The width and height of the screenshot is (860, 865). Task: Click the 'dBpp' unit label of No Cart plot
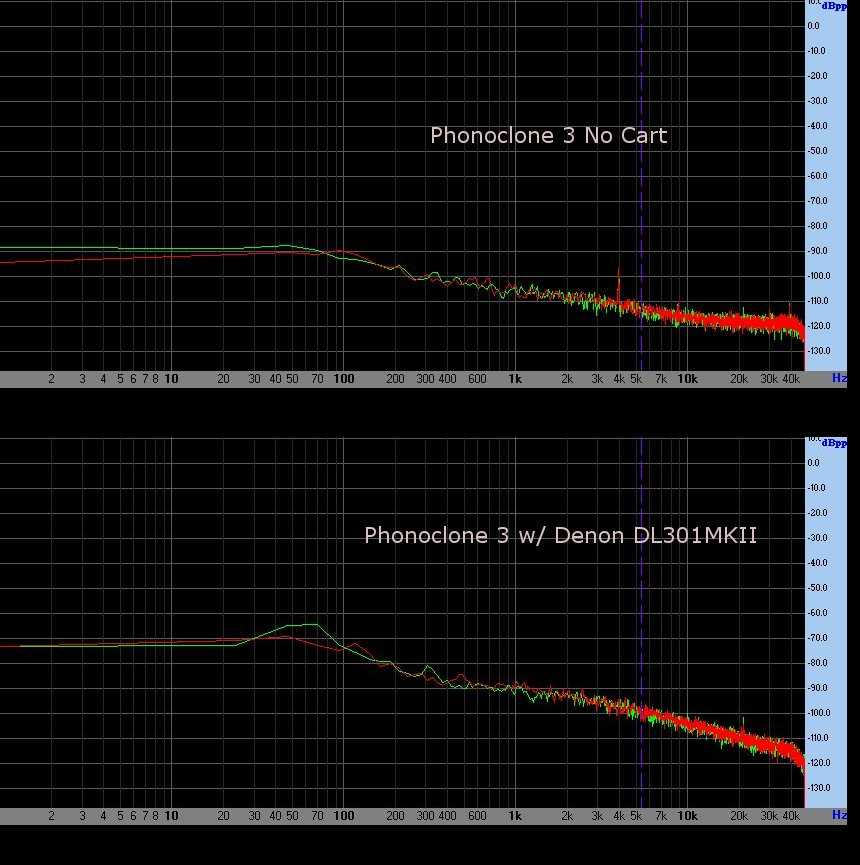(x=834, y=6)
